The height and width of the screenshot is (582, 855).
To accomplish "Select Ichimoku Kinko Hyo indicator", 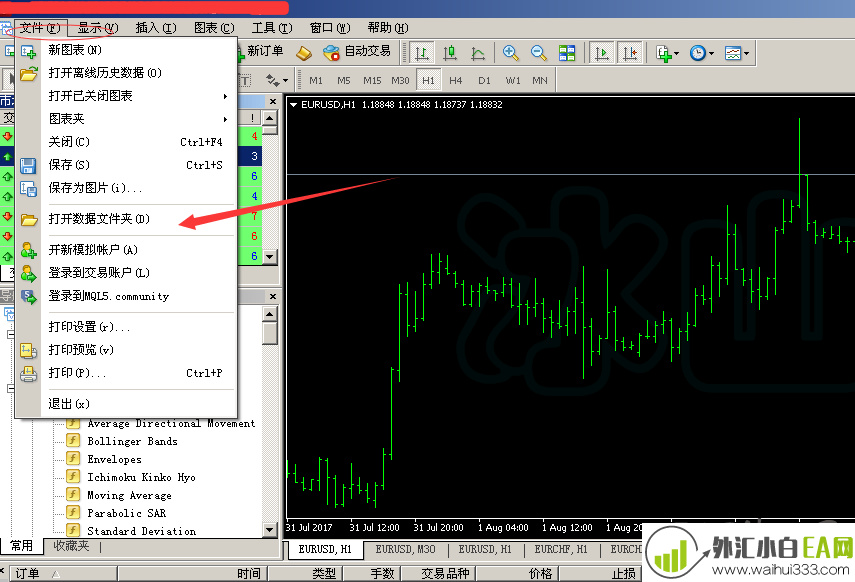I will coord(141,477).
